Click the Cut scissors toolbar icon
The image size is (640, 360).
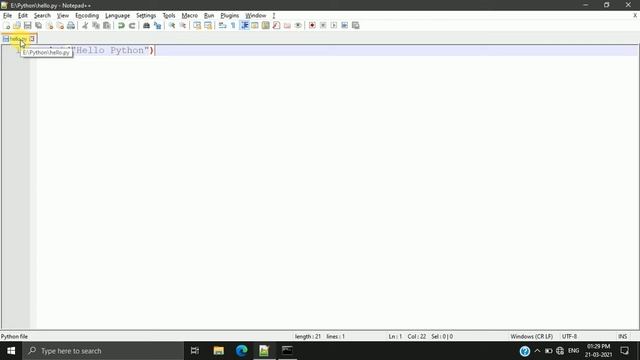coord(85,25)
